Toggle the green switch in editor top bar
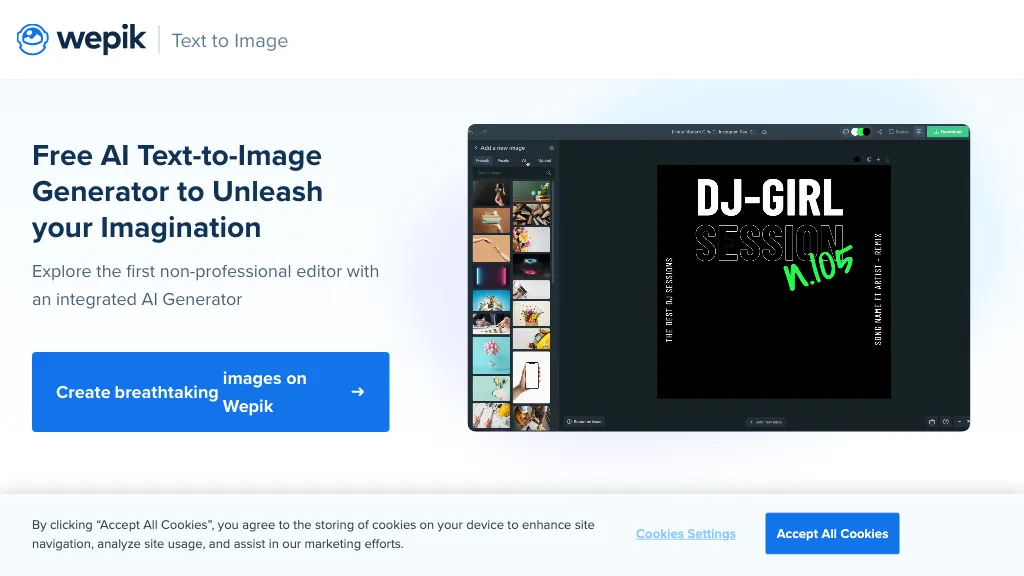The image size is (1024, 576). tap(857, 132)
